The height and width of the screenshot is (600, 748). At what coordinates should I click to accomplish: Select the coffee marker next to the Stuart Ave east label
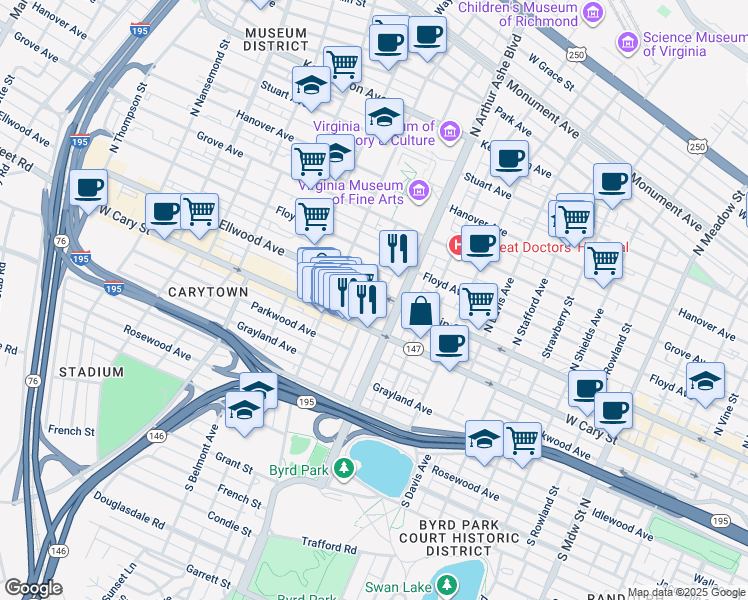tap(509, 160)
